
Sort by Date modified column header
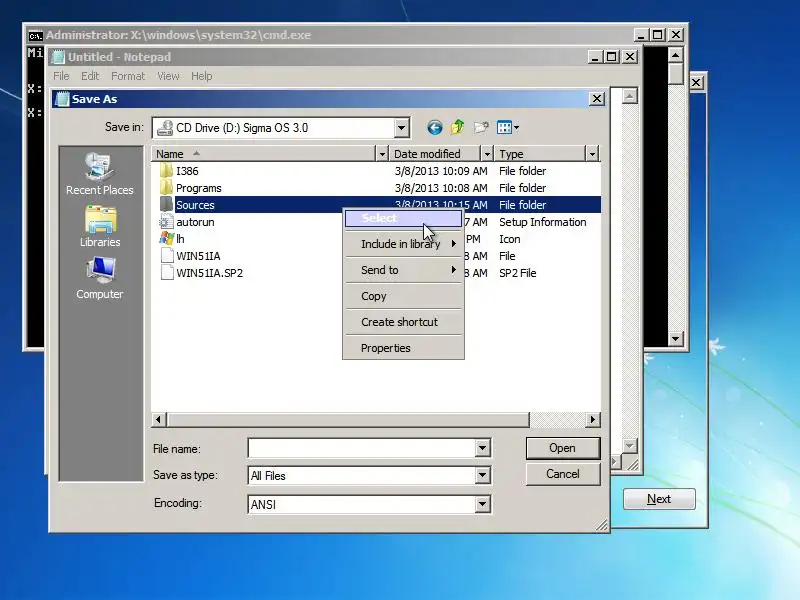(x=435, y=154)
